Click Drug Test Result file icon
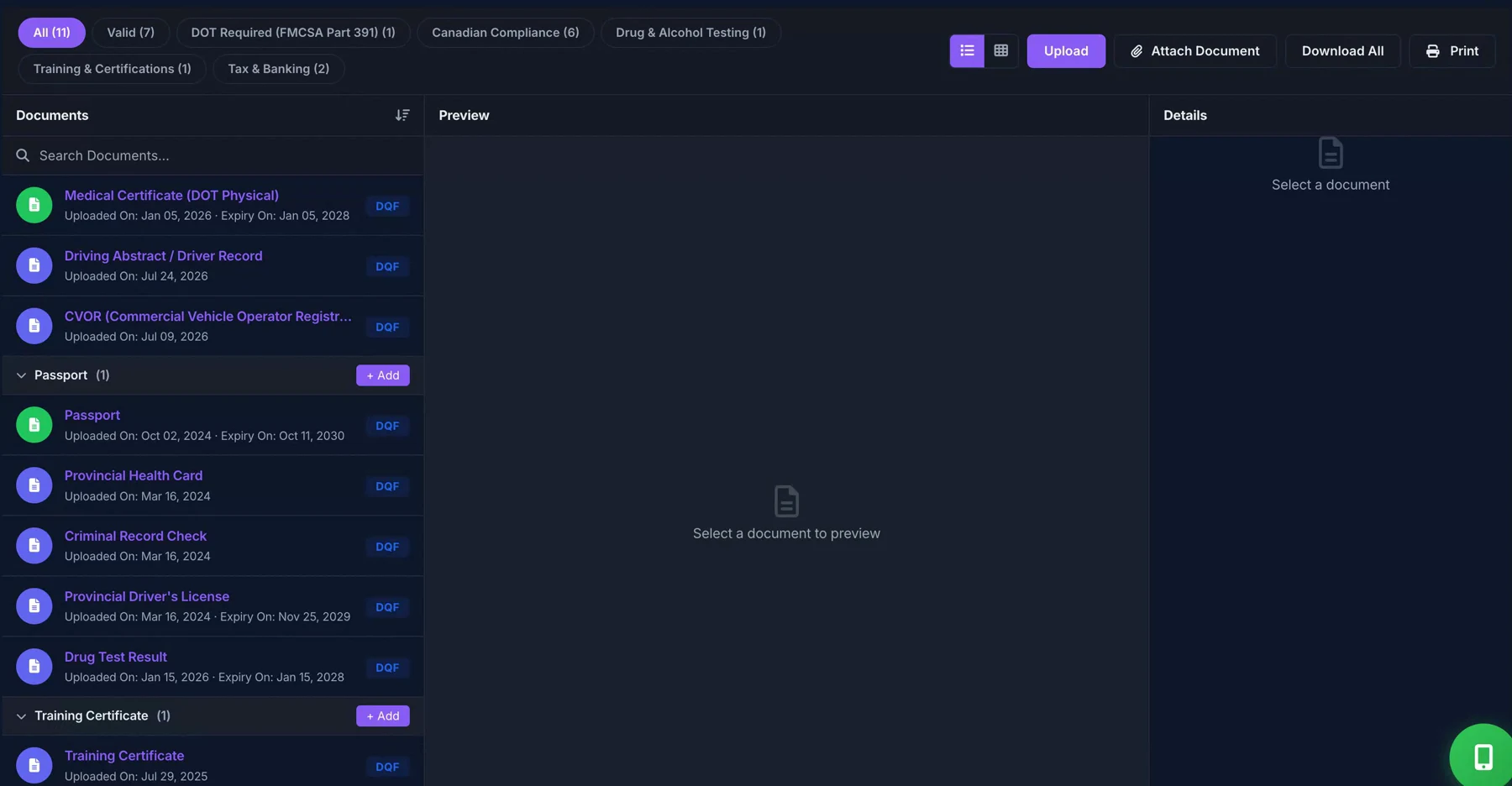 [34, 667]
